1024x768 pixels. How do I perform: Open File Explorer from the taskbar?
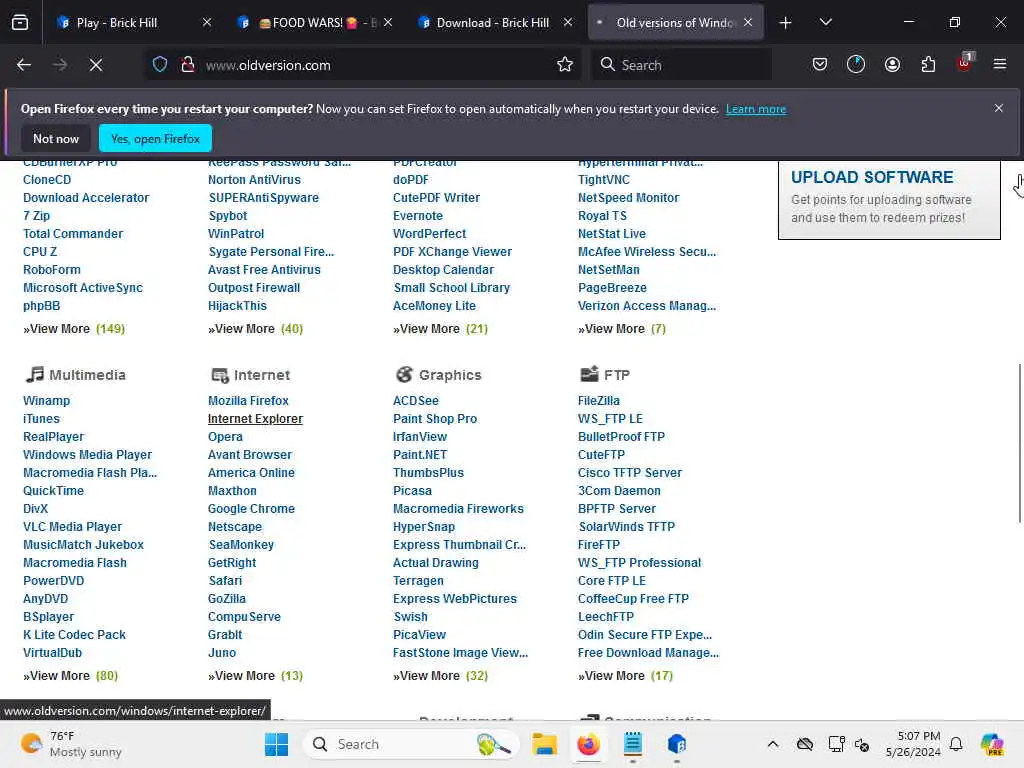pos(544,744)
